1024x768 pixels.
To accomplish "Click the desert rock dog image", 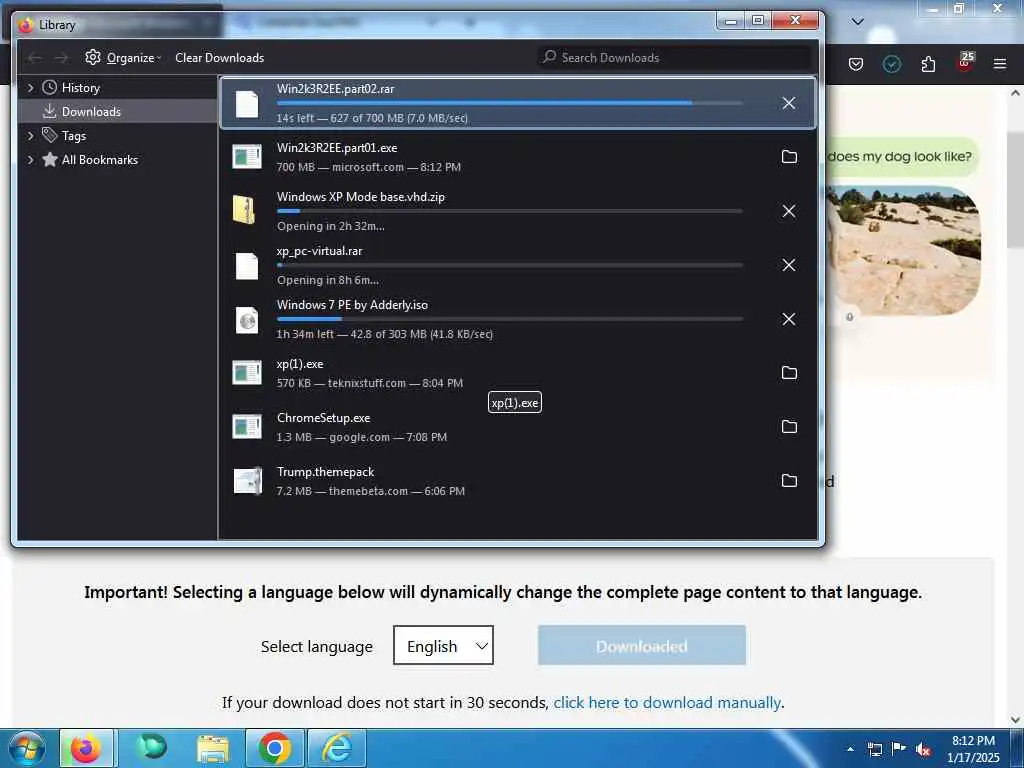I will [x=903, y=251].
